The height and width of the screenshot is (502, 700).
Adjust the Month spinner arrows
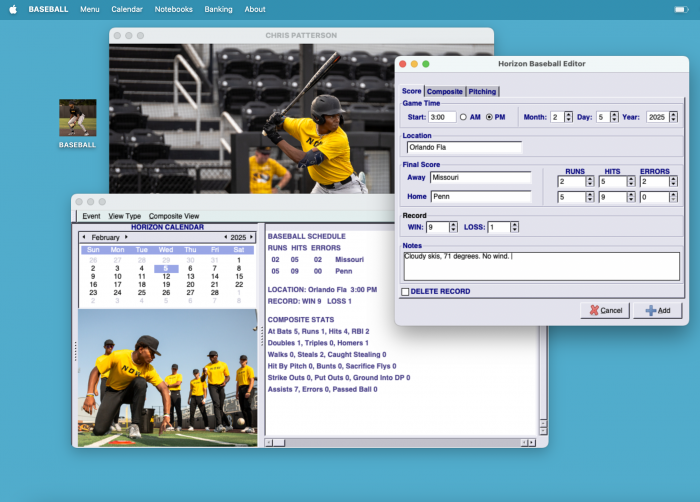pyautogui.click(x=569, y=117)
